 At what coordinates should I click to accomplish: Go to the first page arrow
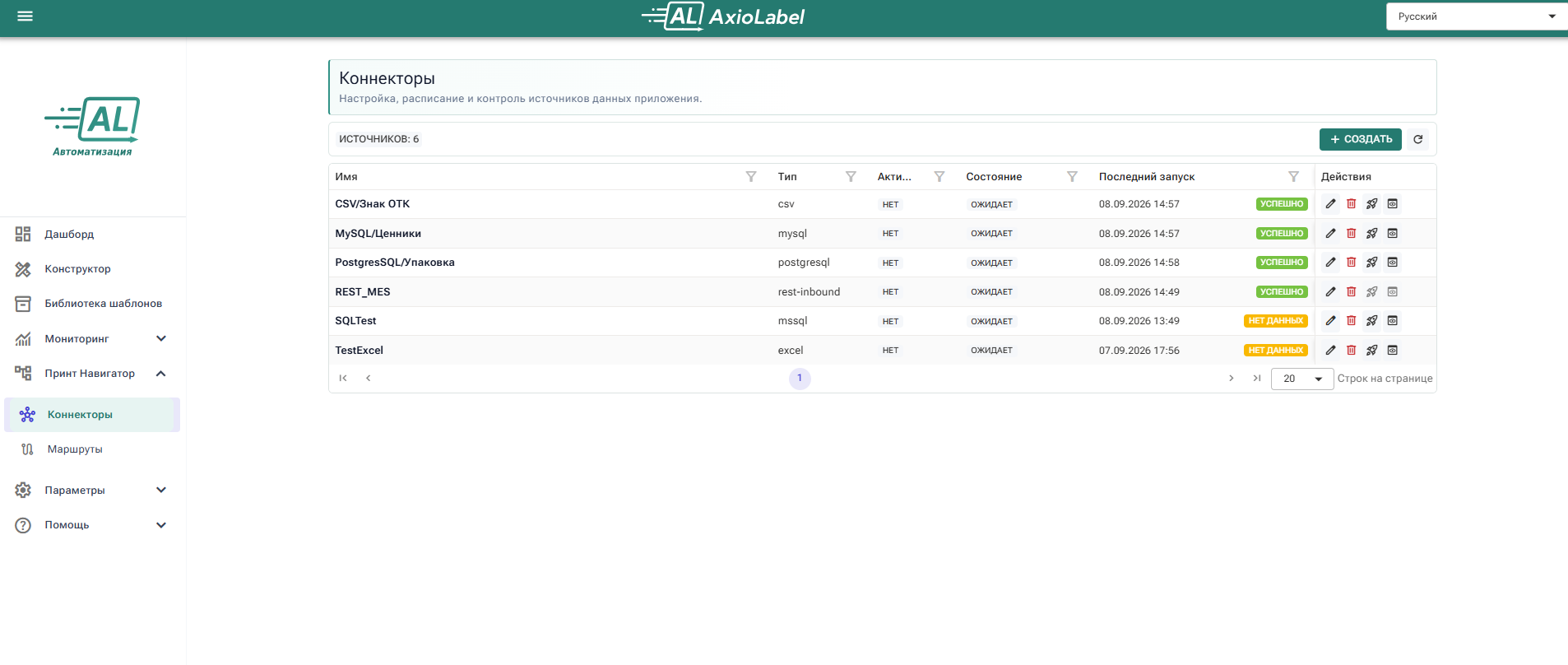(343, 379)
